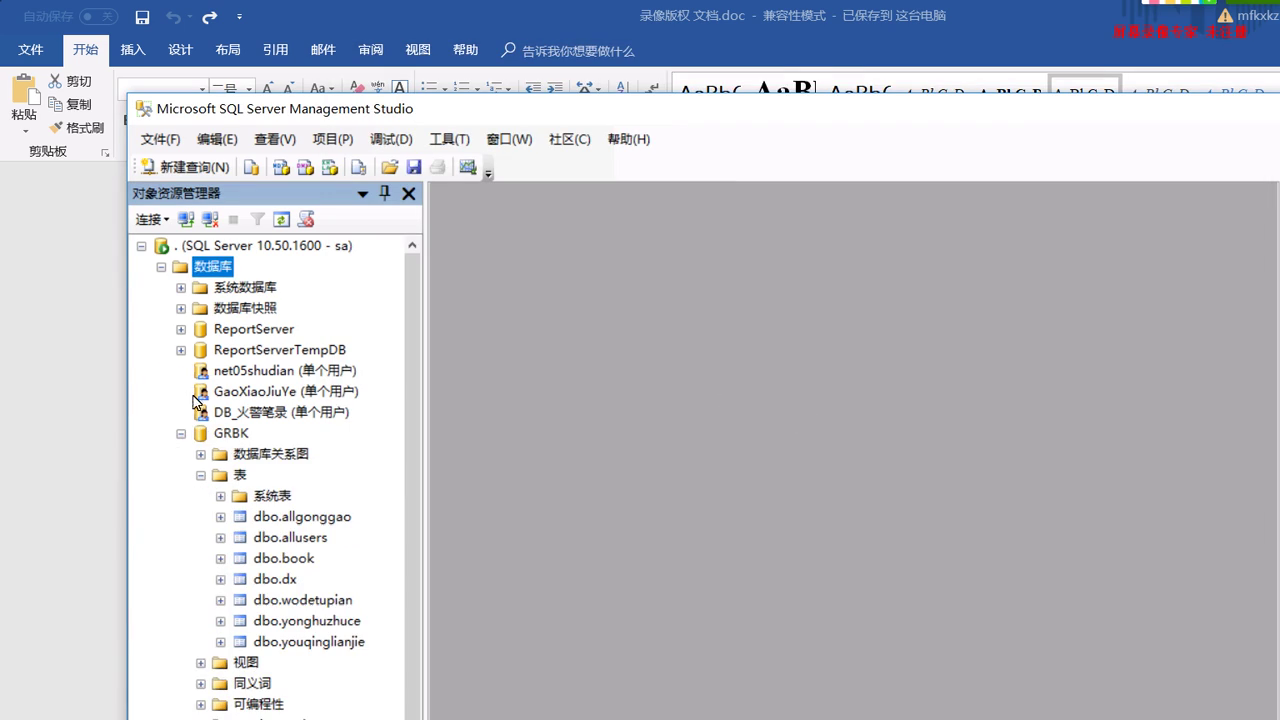Refresh the Object Explorer tree
The height and width of the screenshot is (720, 1280).
[282, 219]
